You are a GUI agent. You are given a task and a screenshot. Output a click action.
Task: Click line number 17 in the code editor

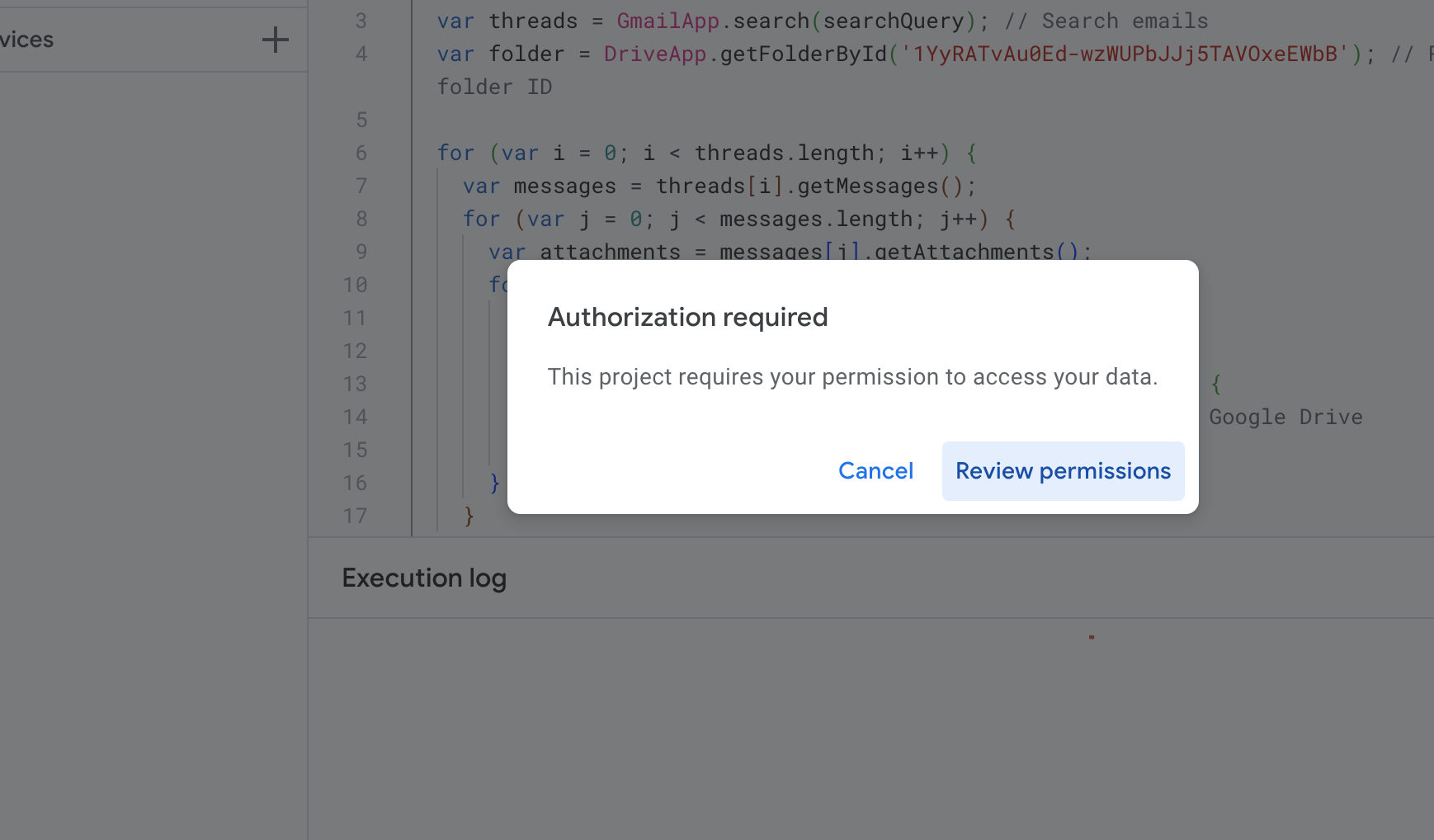click(356, 516)
